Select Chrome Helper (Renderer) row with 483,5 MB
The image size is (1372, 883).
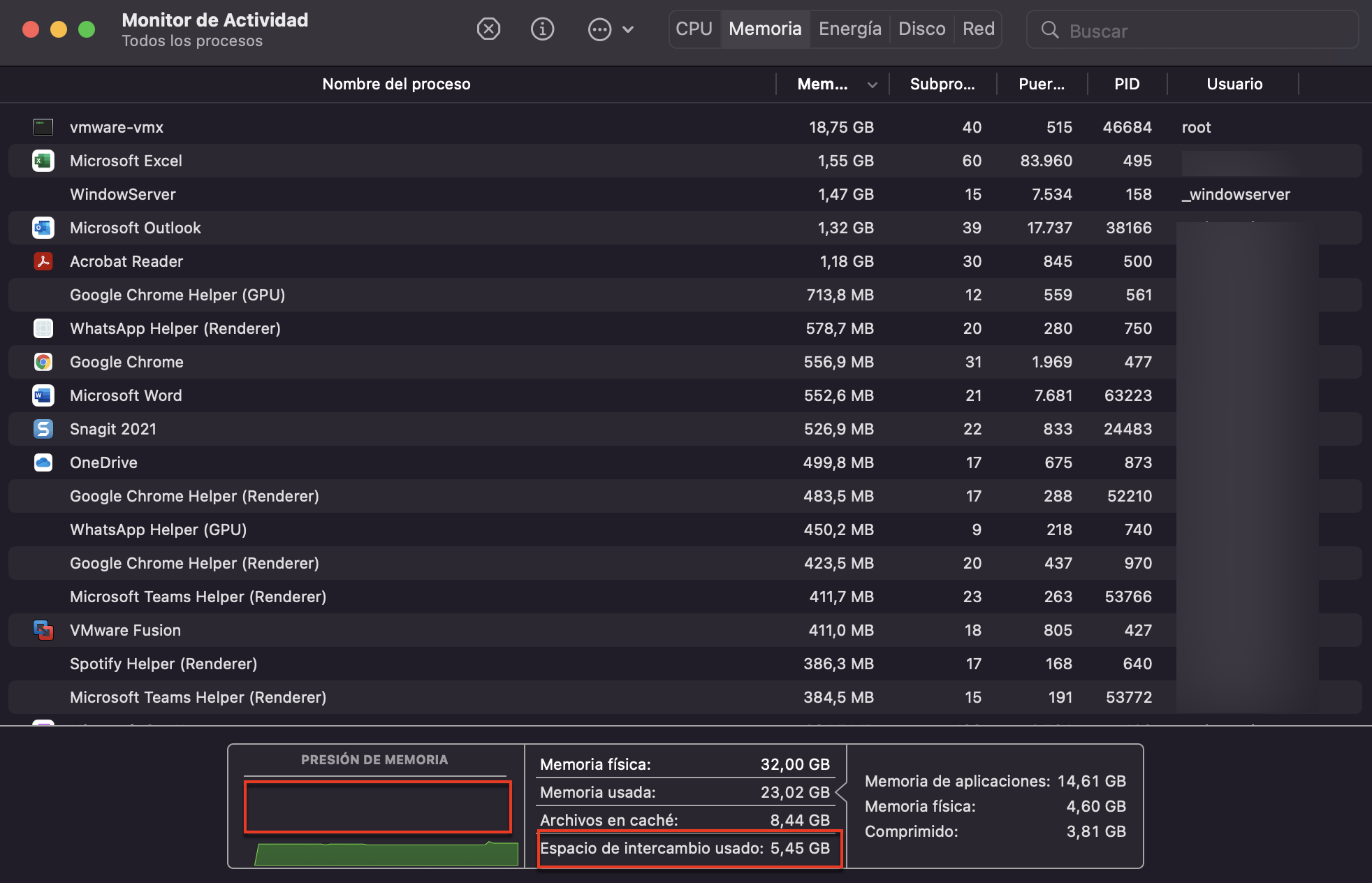pos(685,496)
